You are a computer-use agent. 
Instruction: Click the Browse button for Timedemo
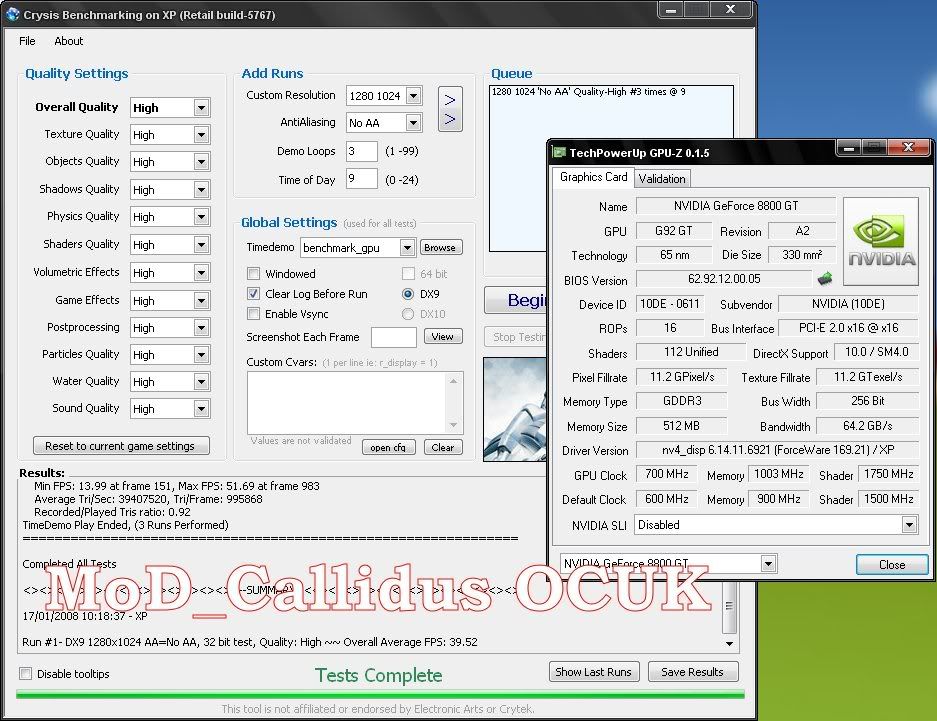coord(440,247)
